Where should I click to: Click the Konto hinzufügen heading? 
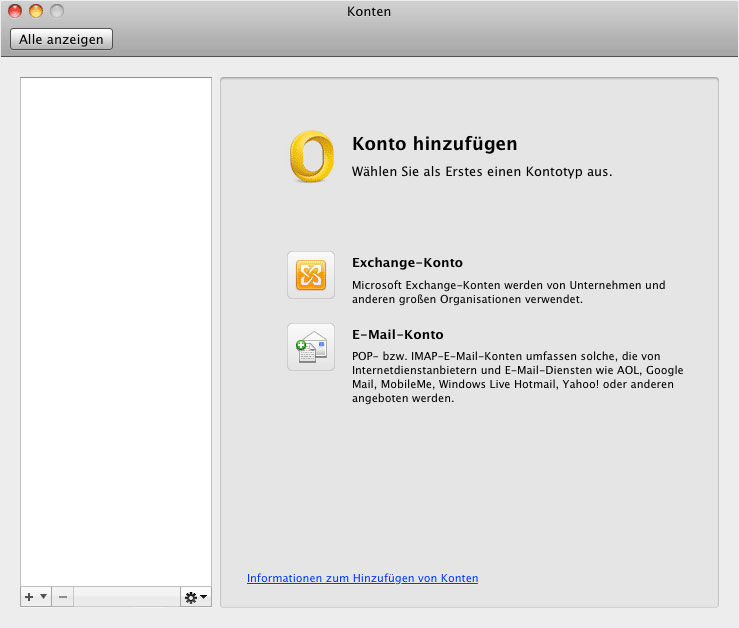pyautogui.click(x=435, y=144)
